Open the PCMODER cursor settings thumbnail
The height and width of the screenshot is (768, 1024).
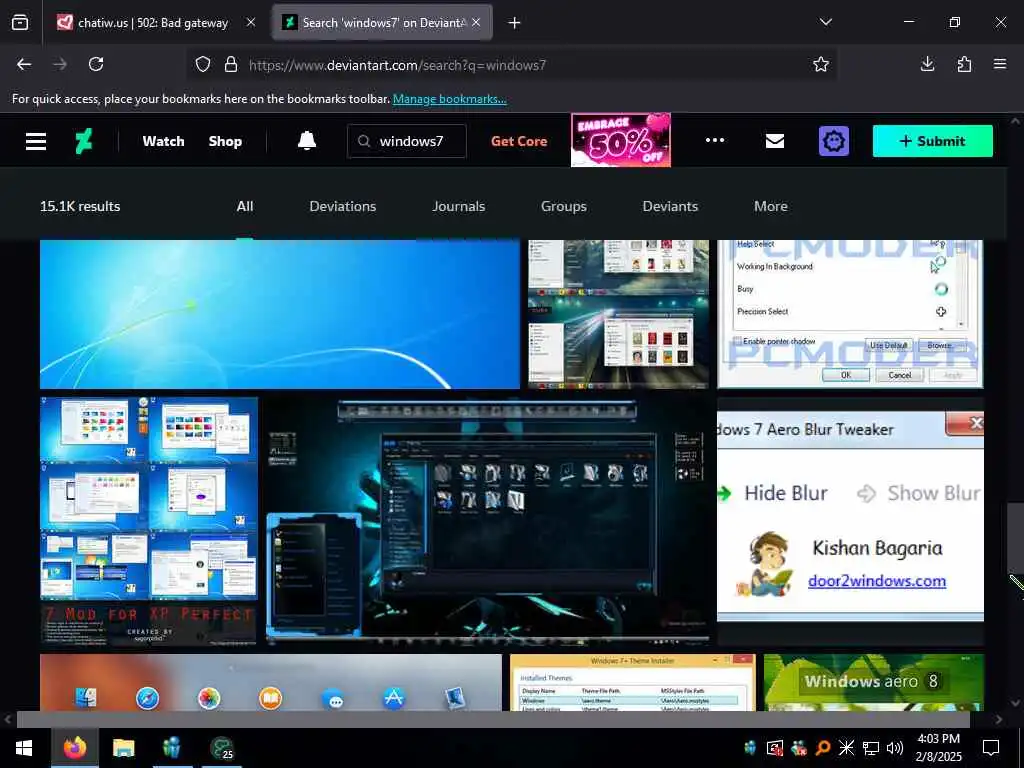850,314
